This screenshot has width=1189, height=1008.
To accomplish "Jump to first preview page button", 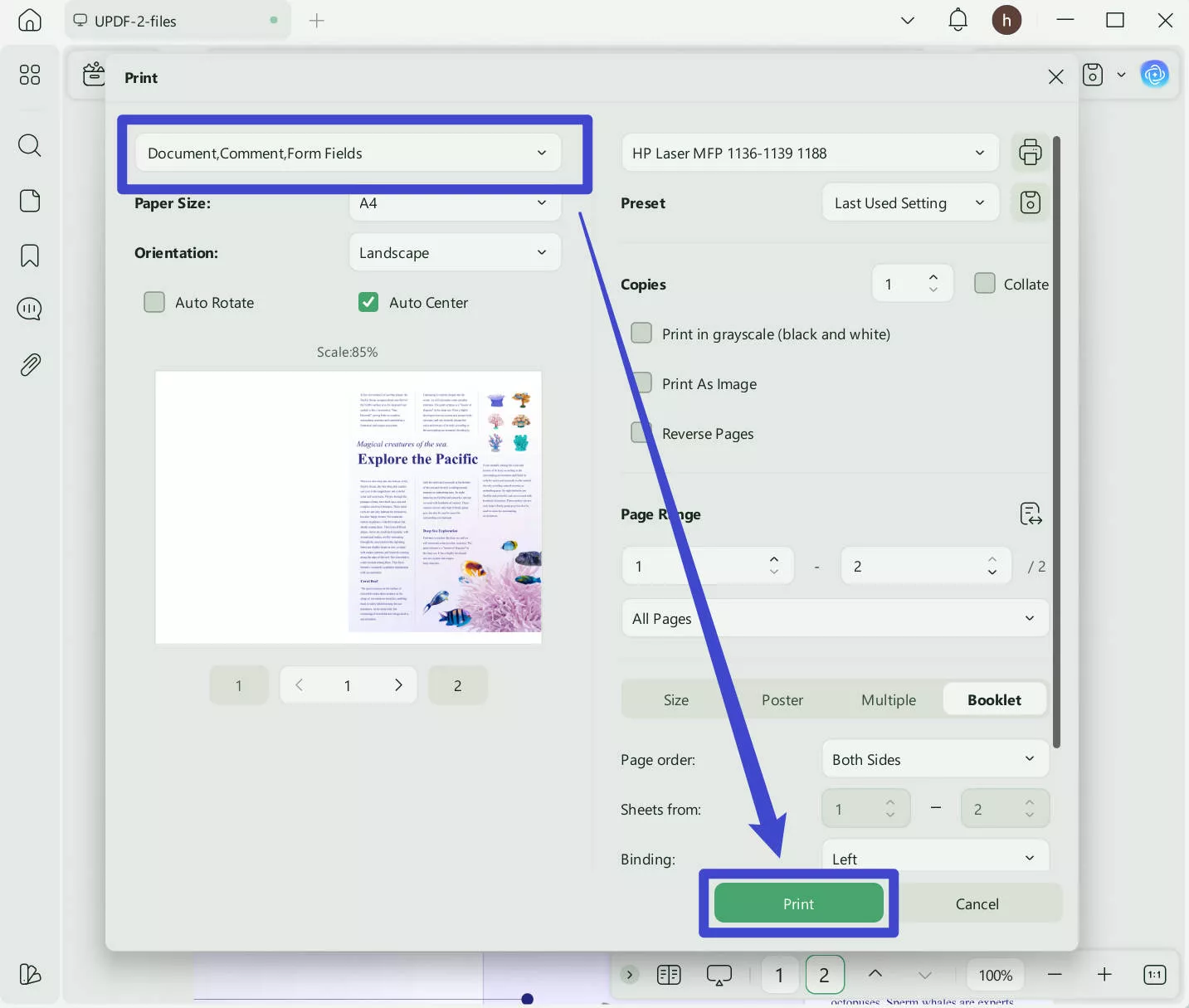I will 239,685.
